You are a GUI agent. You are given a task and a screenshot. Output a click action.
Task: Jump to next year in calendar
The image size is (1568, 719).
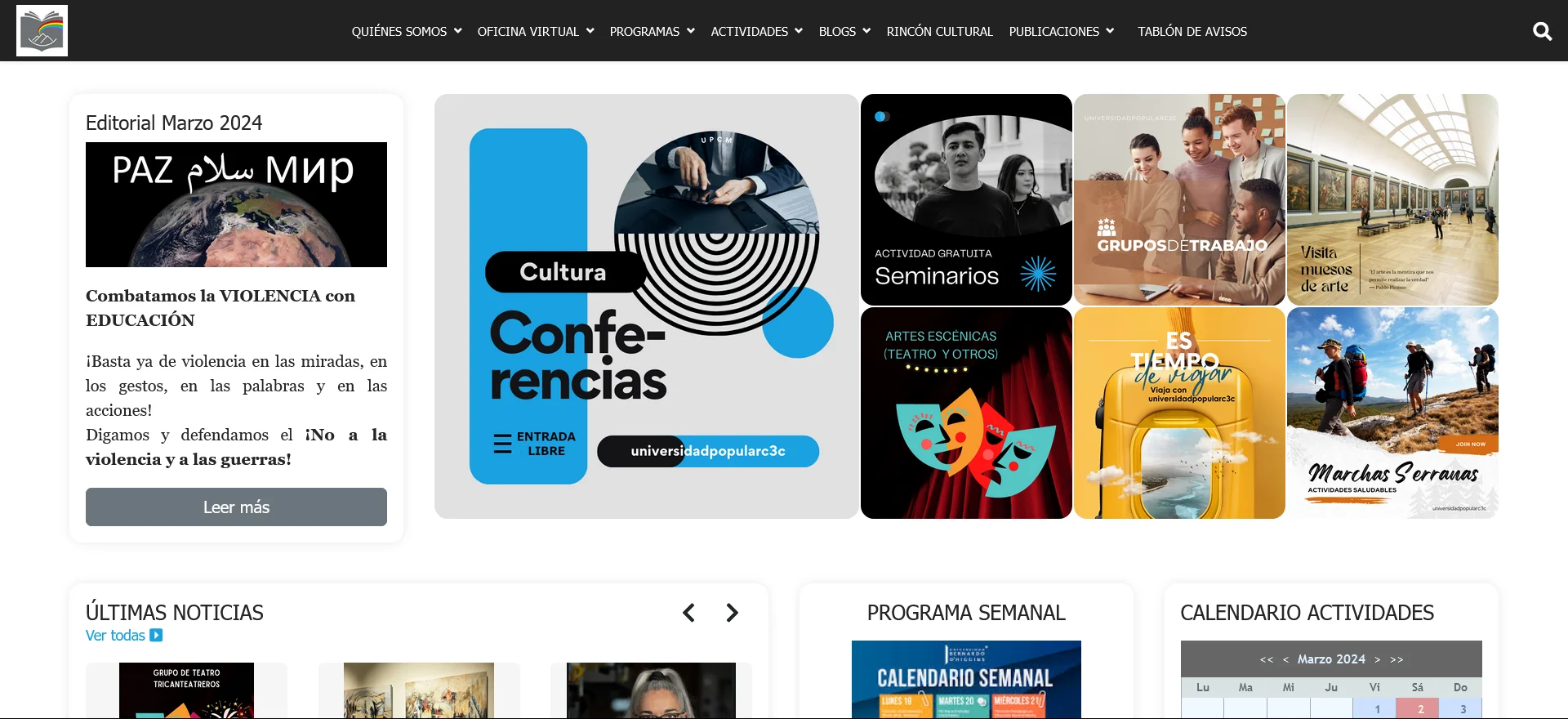tap(1396, 659)
